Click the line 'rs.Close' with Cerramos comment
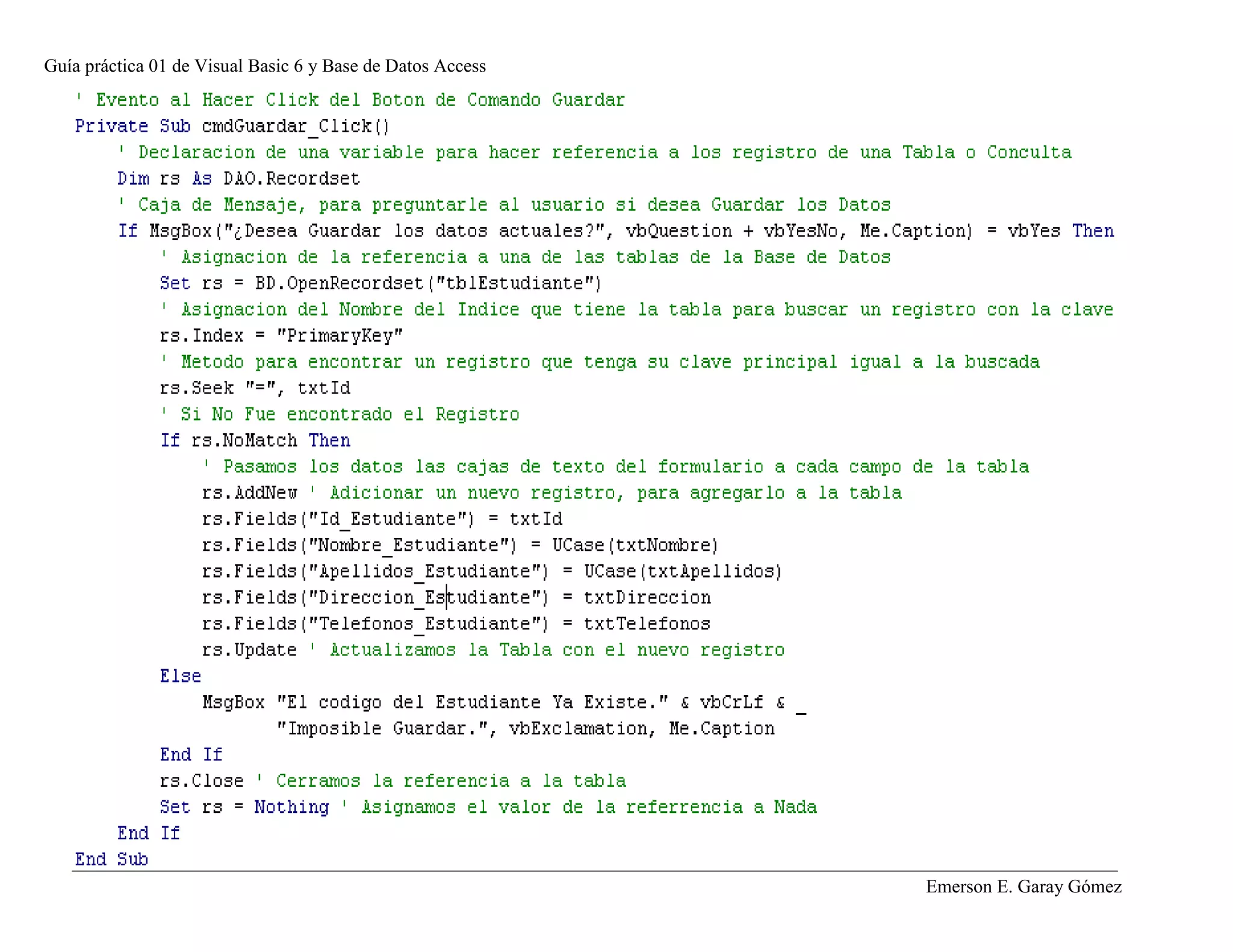Viewport: 1233px width, 952px height. click(393, 781)
